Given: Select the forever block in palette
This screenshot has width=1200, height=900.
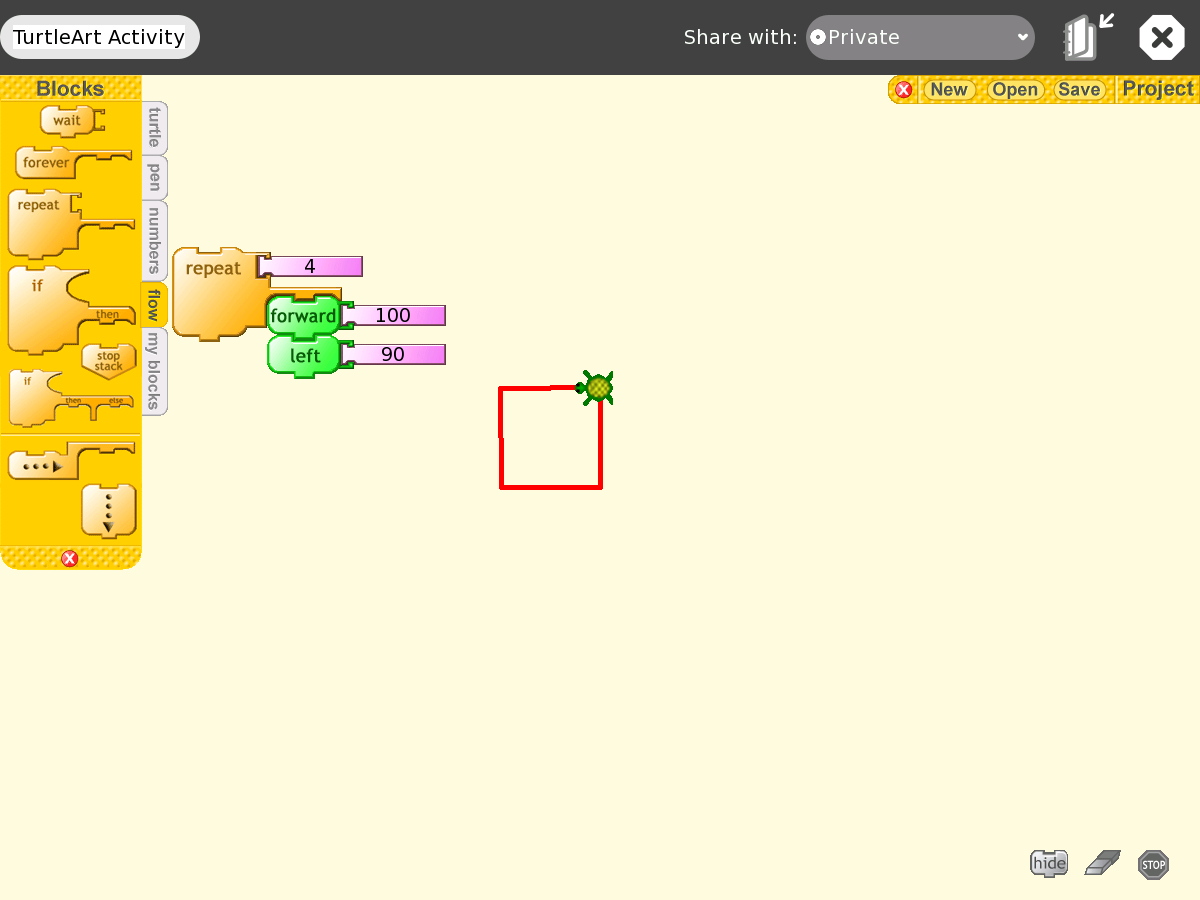Looking at the screenshot, I should click(47, 162).
